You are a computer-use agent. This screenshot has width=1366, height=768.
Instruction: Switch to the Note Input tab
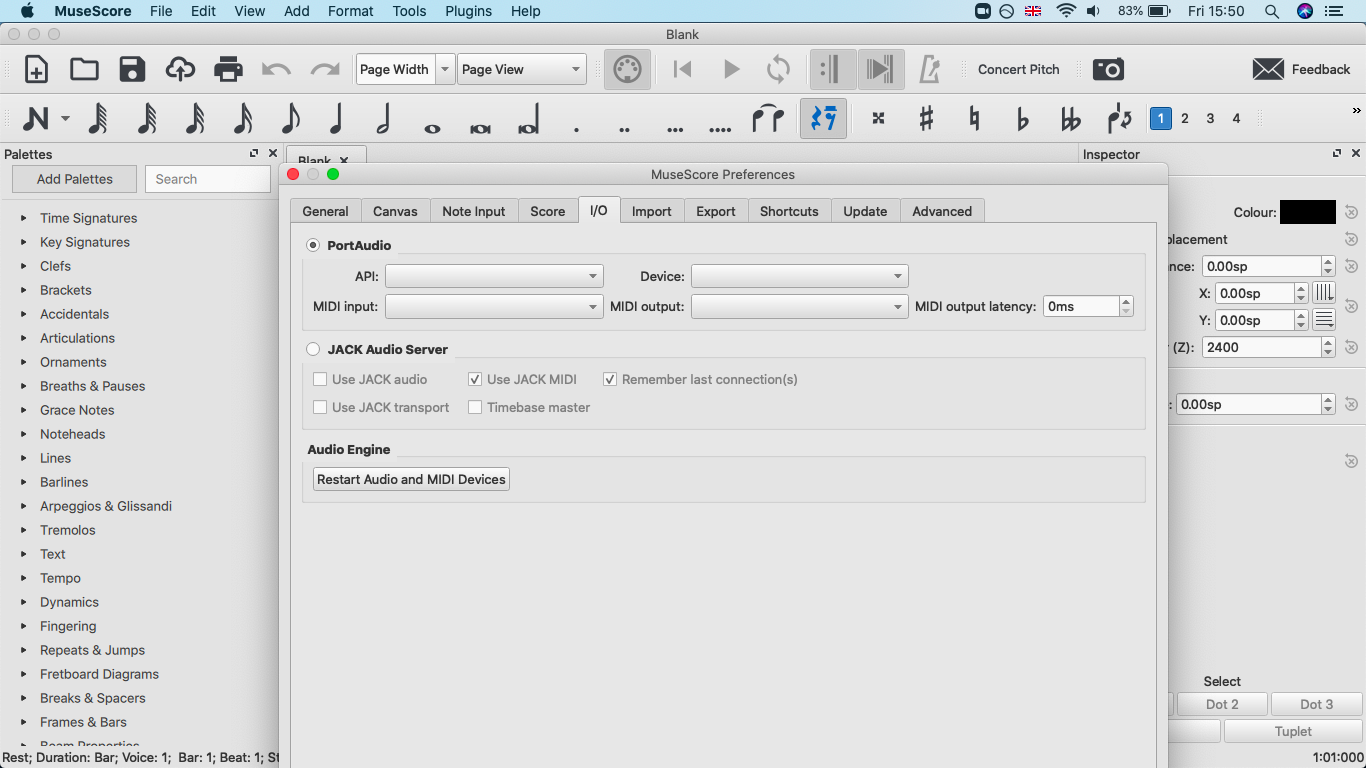tap(474, 211)
